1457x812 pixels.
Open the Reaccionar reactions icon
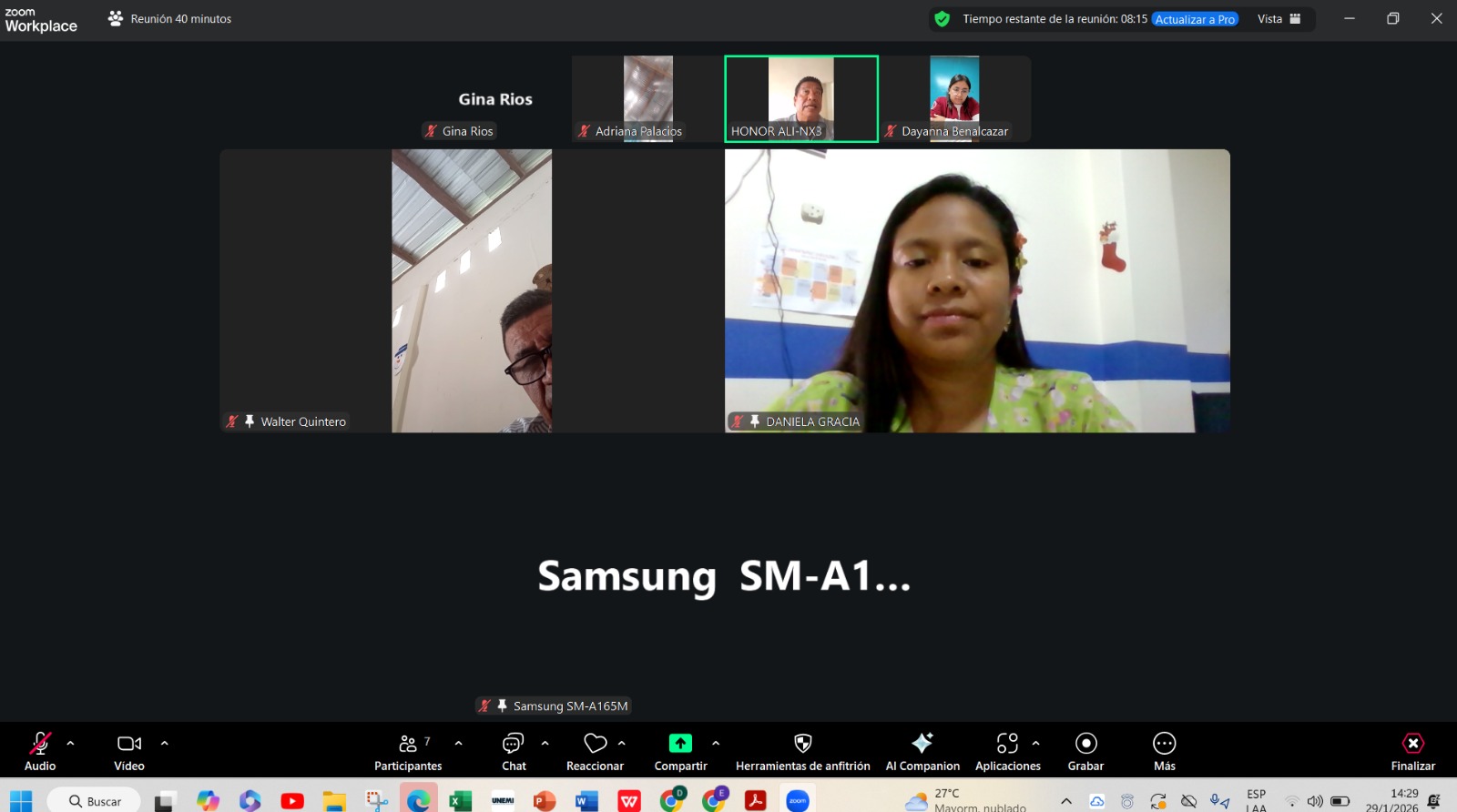click(596, 744)
